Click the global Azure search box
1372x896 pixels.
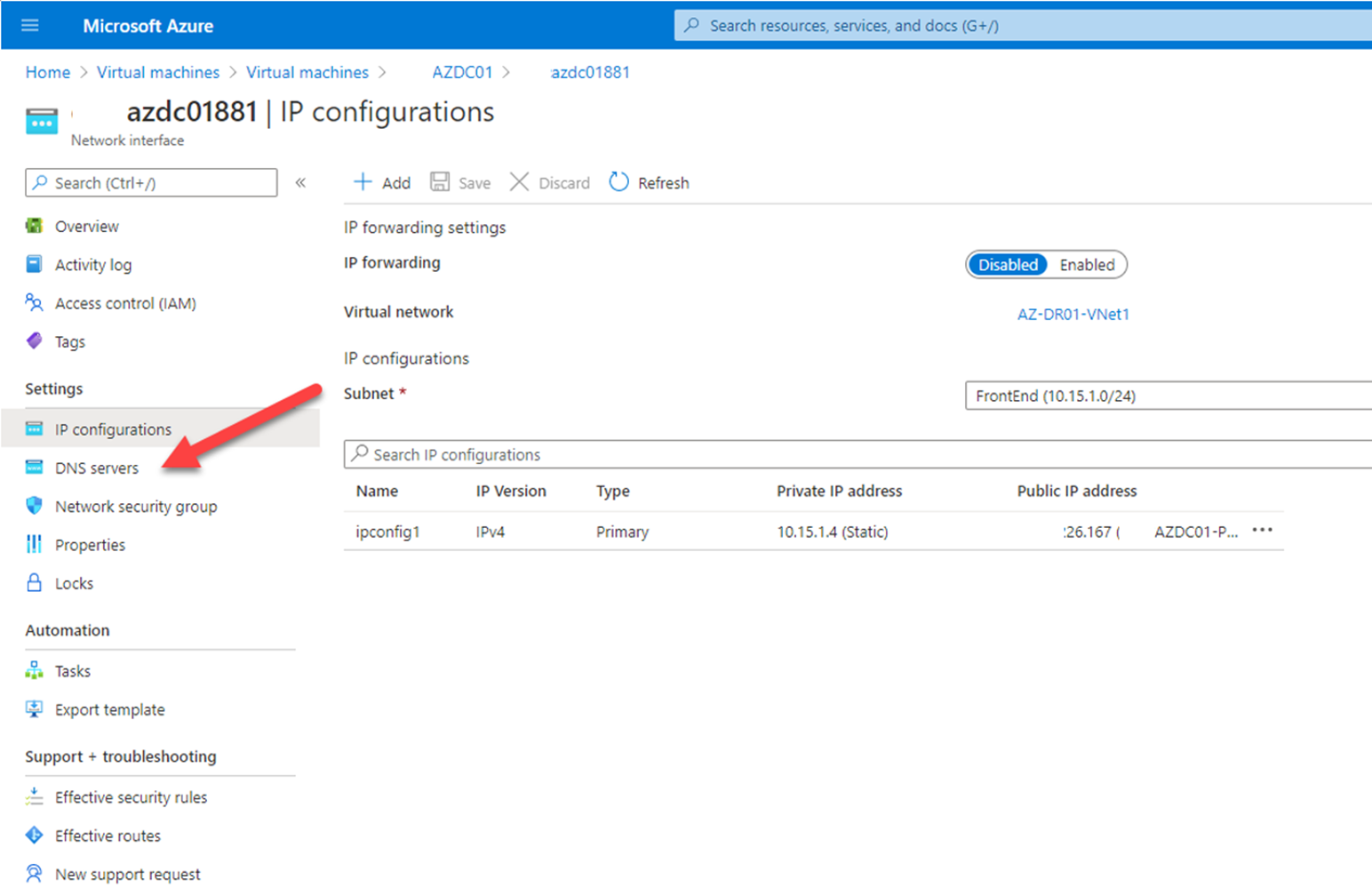click(x=1023, y=26)
